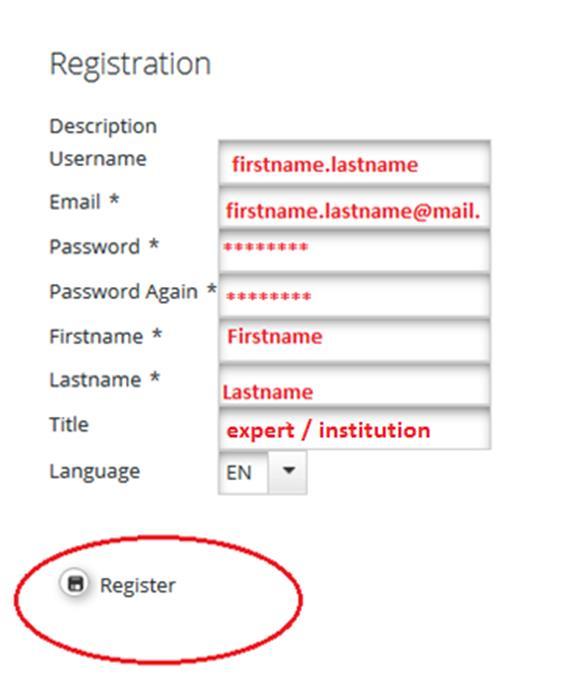Open the Language dropdown arrow
Image resolution: width=579 pixels, height=688 pixels.
pos(288,473)
